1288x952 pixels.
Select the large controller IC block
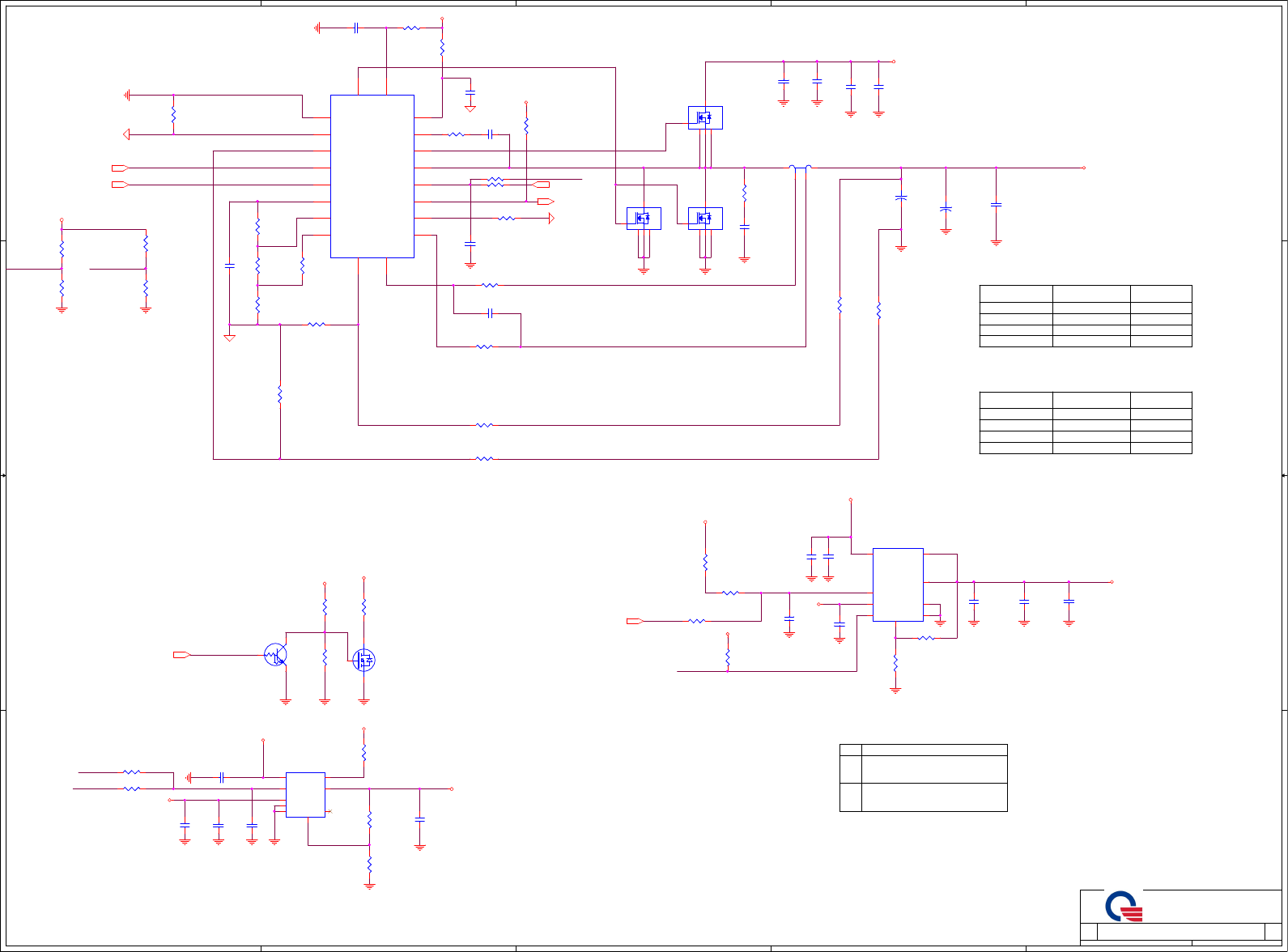click(x=372, y=176)
